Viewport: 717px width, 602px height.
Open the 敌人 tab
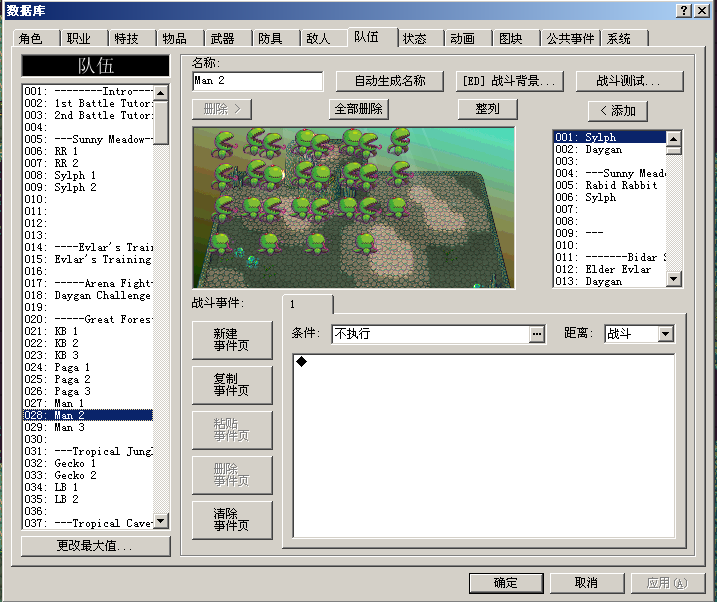[x=324, y=38]
